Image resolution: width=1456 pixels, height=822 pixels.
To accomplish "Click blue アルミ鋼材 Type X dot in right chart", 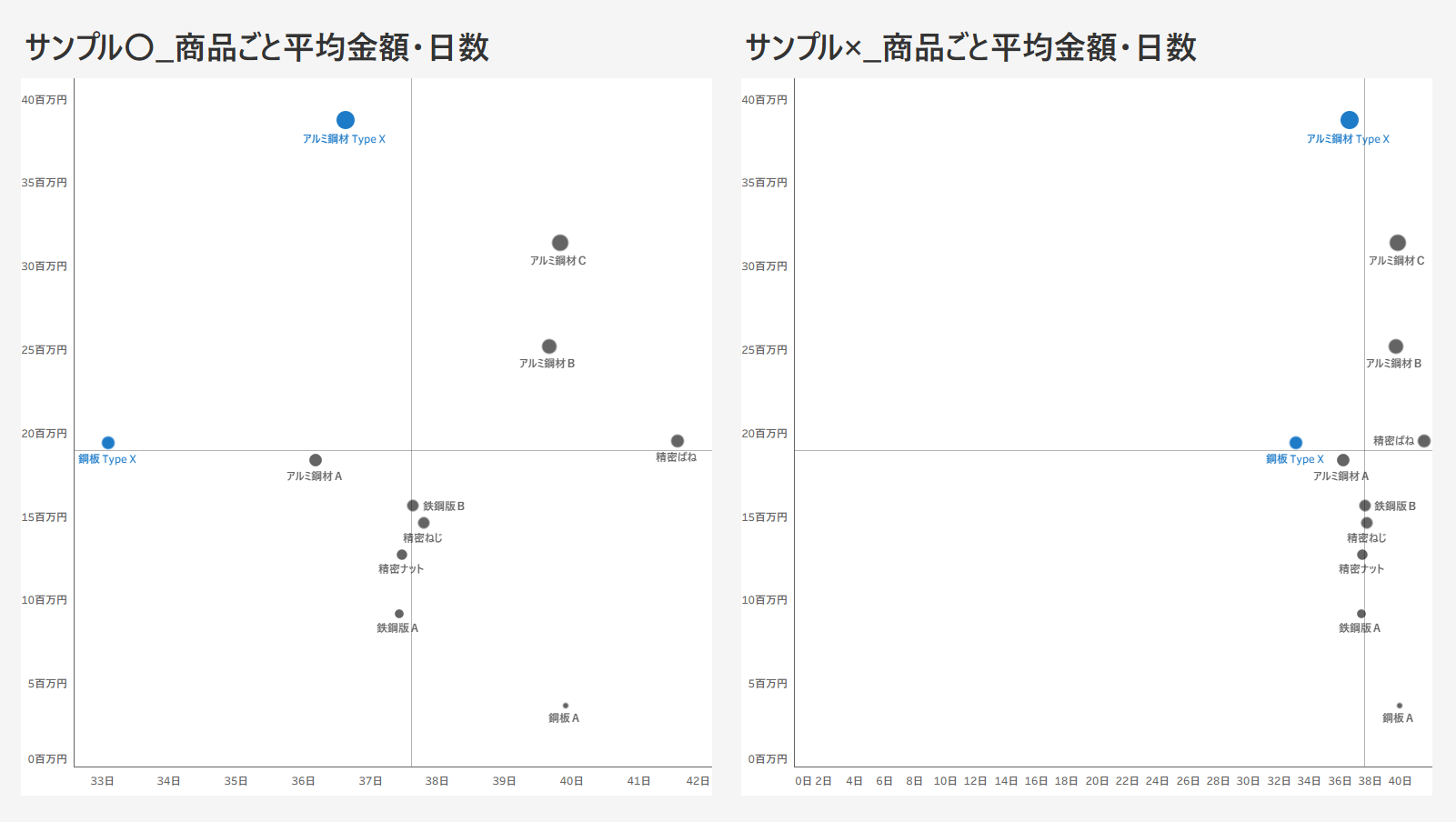I will coord(1350,120).
